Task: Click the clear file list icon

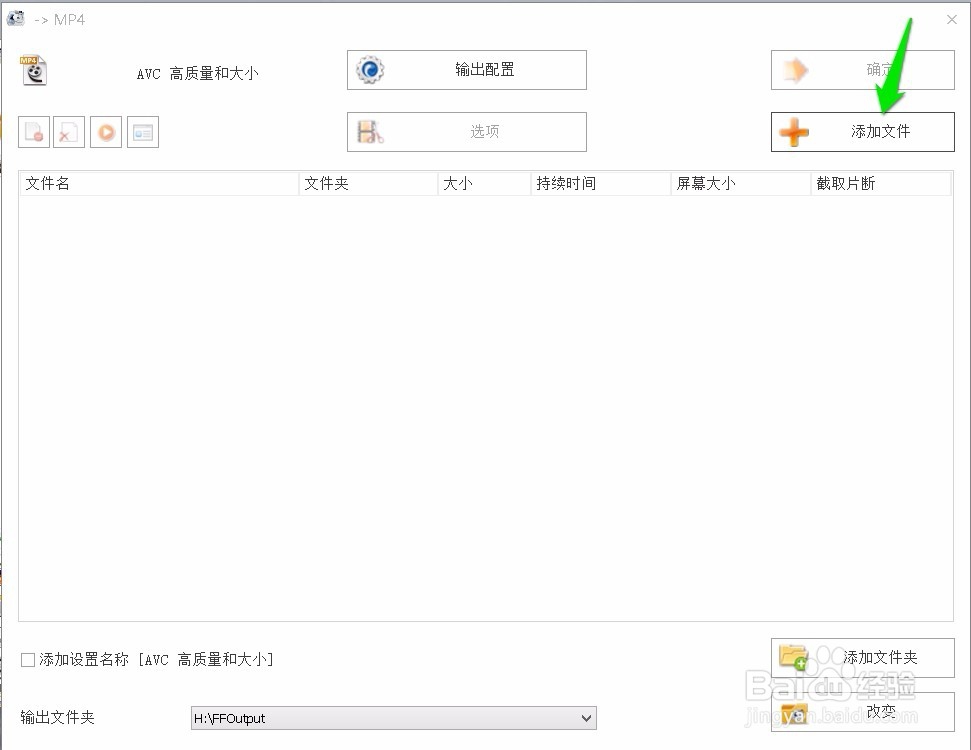Action: [68, 131]
